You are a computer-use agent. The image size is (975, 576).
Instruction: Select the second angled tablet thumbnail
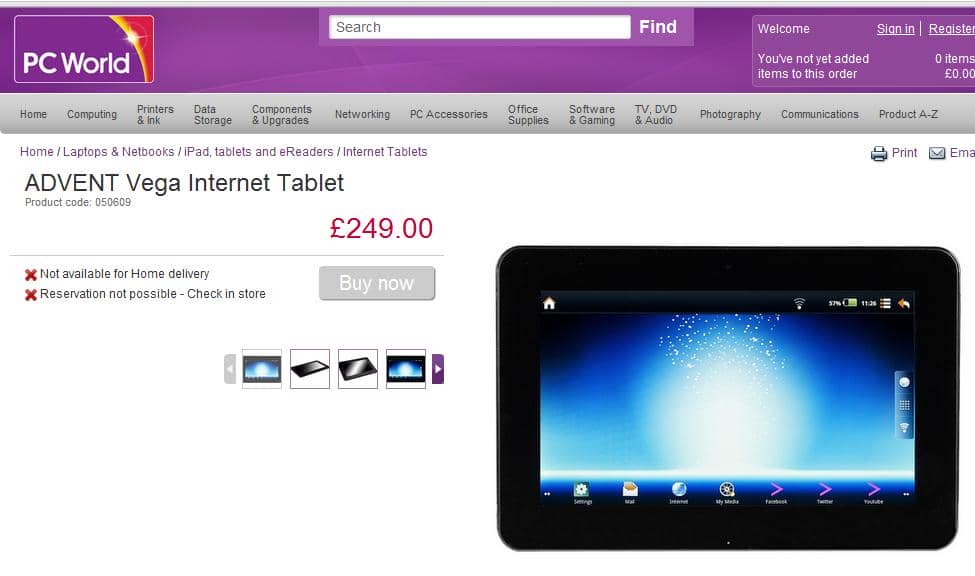[310, 369]
